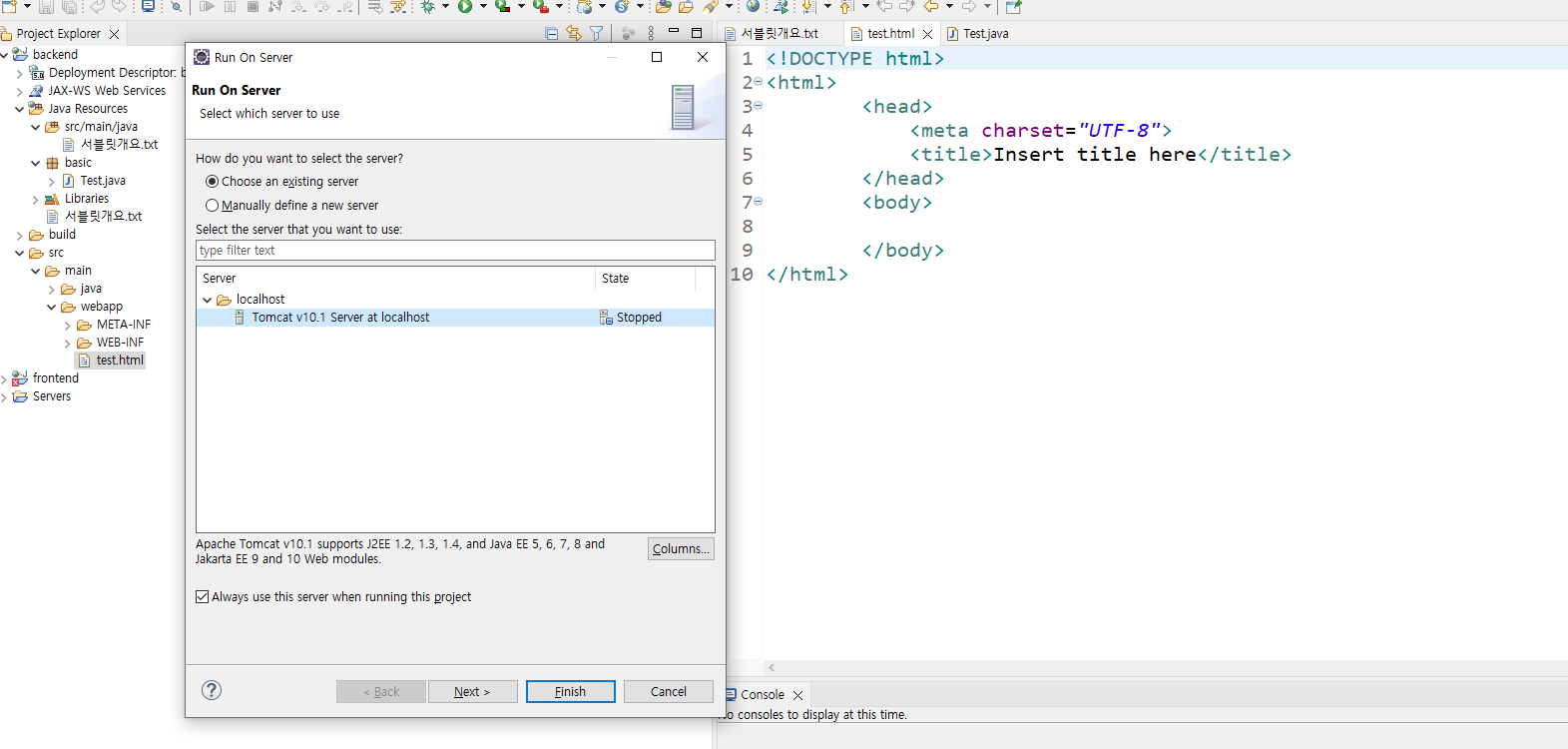Toggle Always use this server checkbox
1568x749 pixels.
click(x=203, y=597)
